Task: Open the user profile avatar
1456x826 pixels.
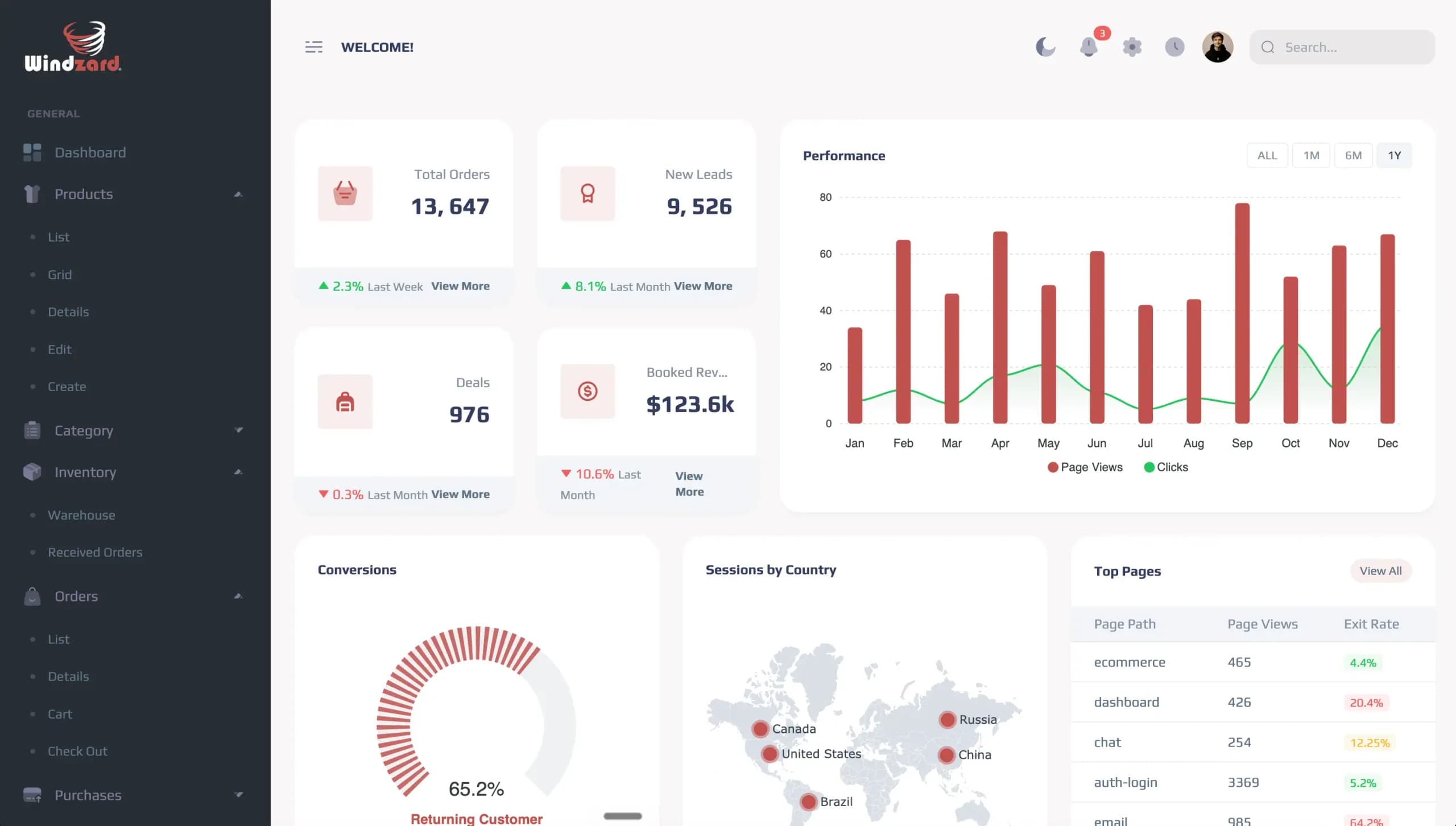Action: [x=1218, y=47]
